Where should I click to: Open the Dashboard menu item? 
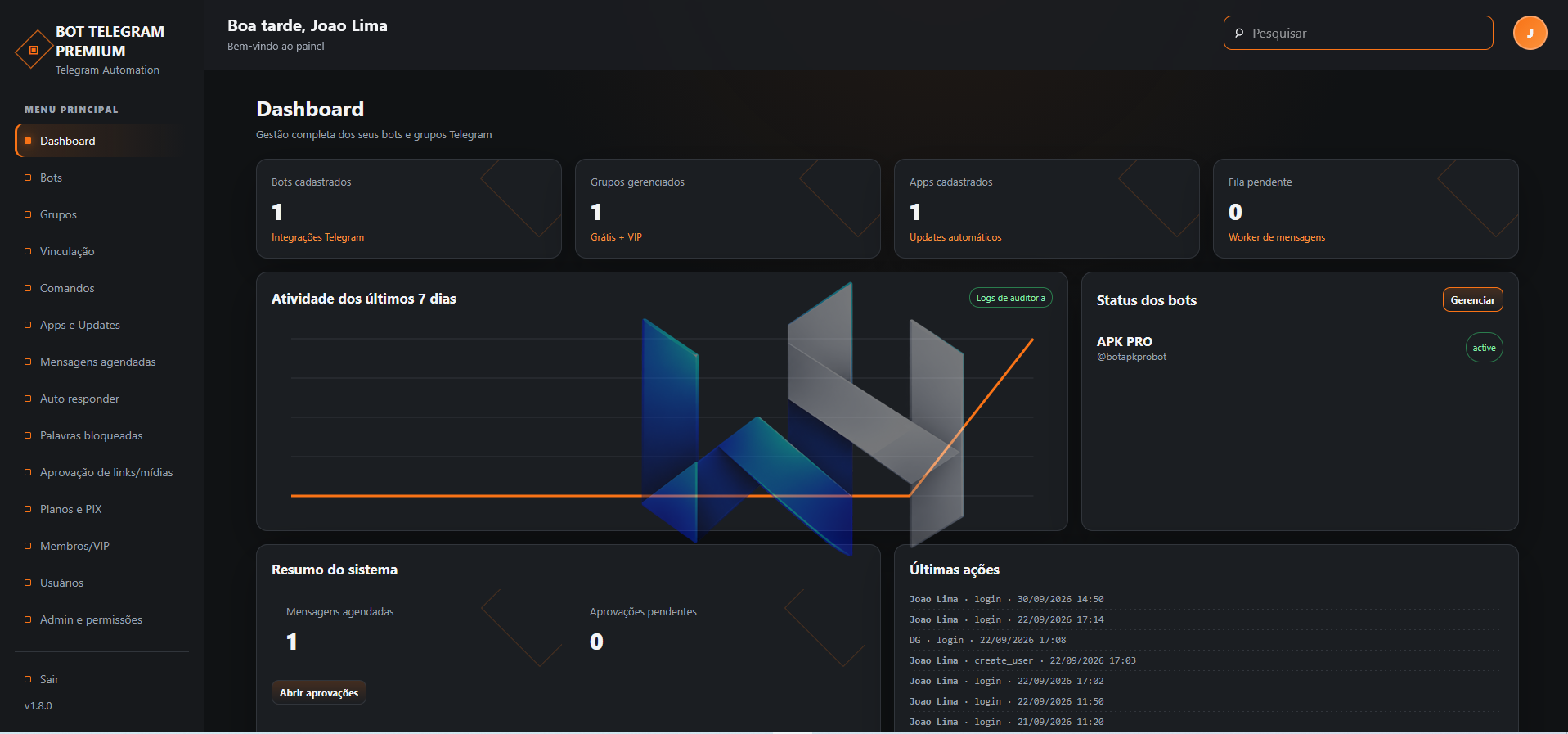[x=101, y=141]
